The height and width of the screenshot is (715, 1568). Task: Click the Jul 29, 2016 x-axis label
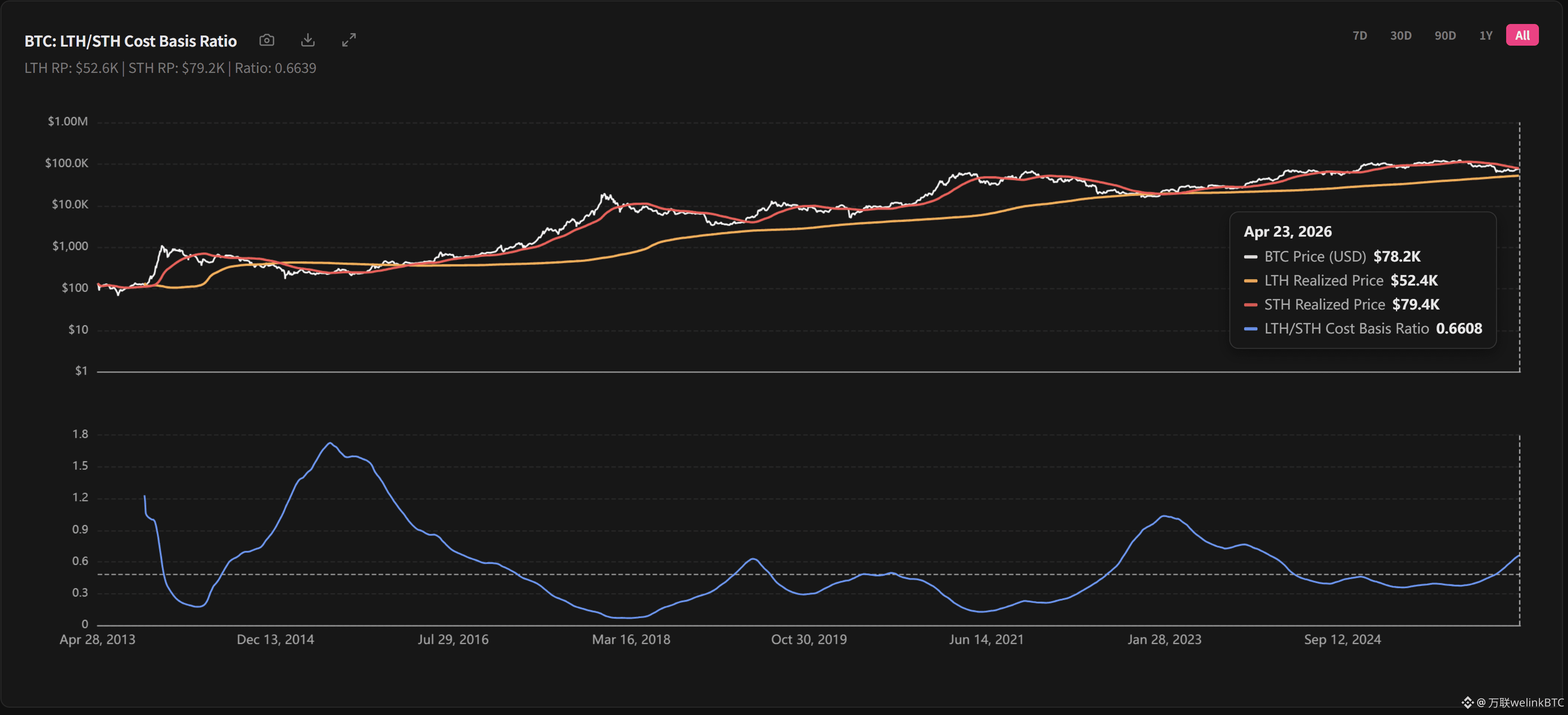click(453, 639)
